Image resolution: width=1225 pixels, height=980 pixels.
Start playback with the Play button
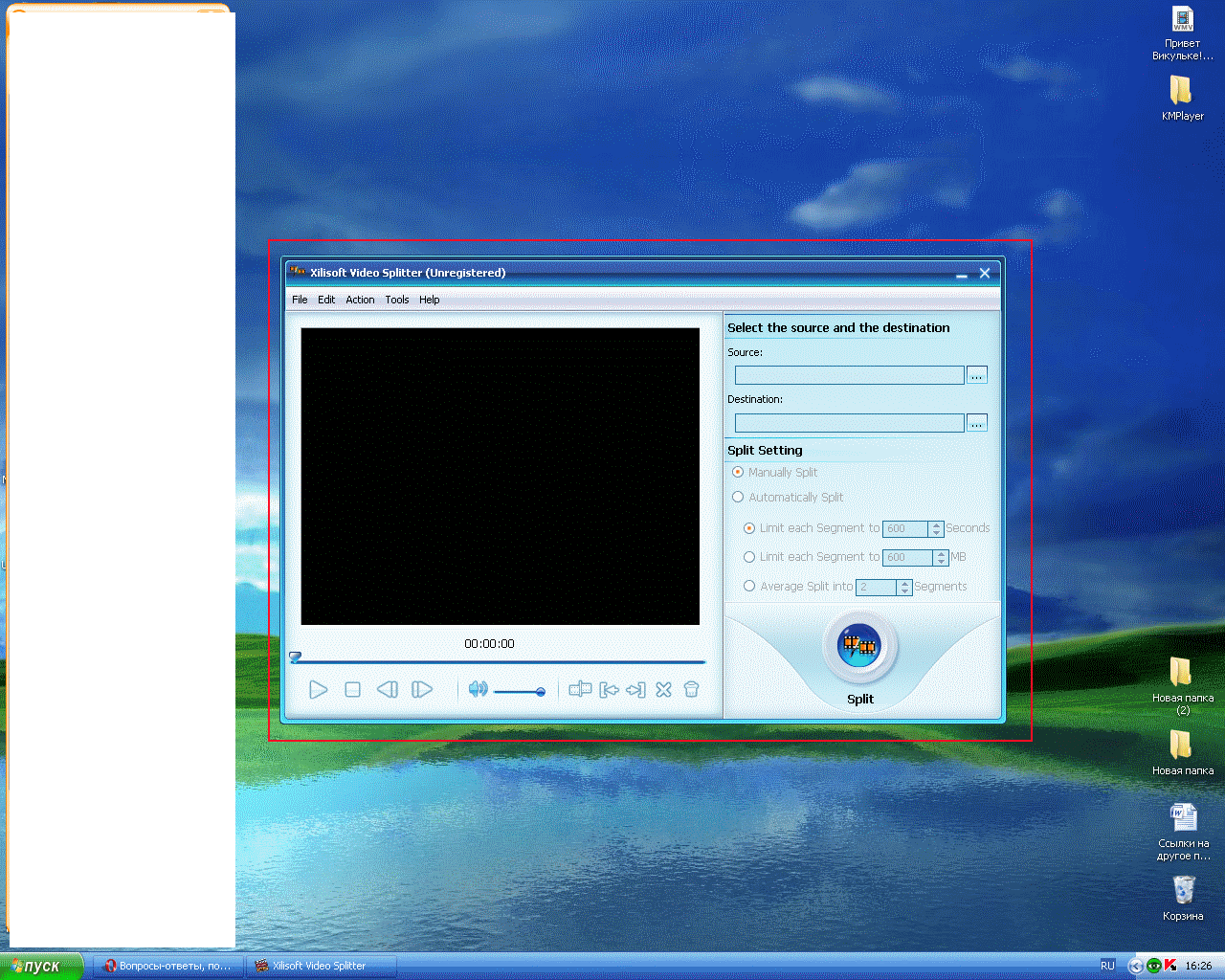click(319, 689)
